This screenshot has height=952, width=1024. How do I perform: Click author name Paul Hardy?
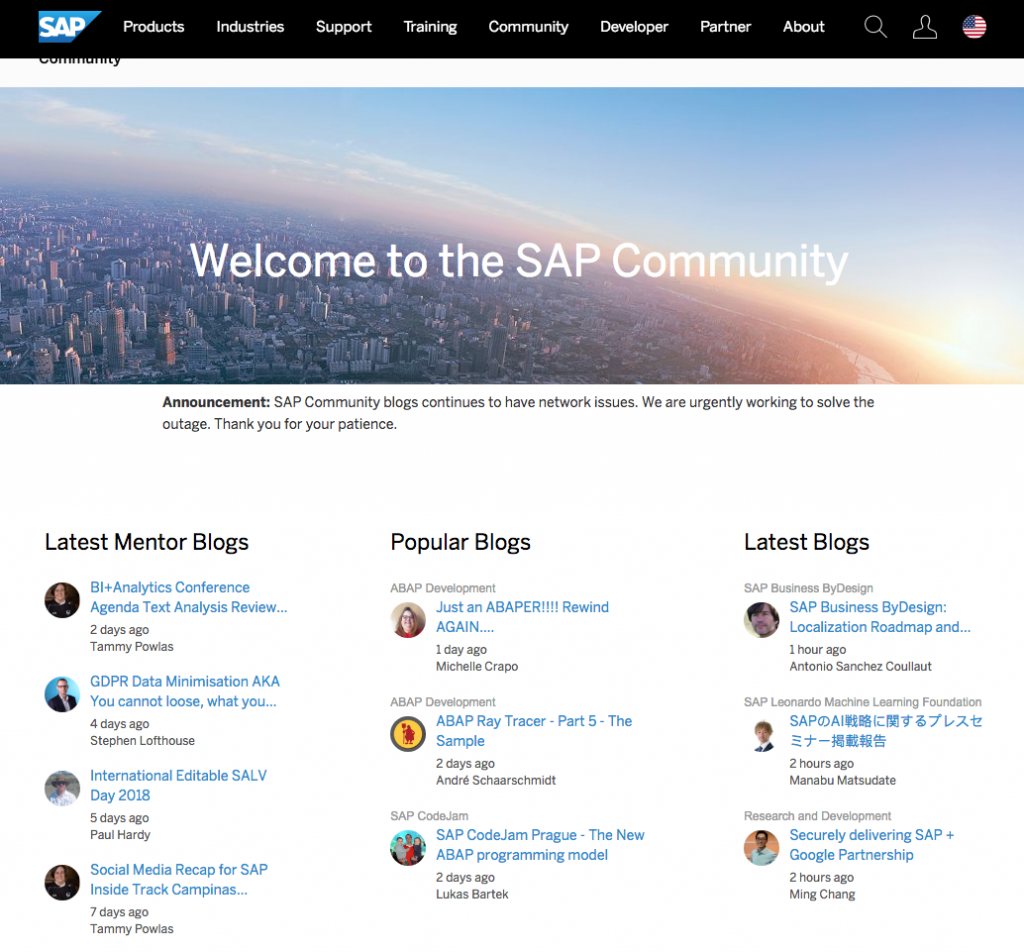pos(120,835)
